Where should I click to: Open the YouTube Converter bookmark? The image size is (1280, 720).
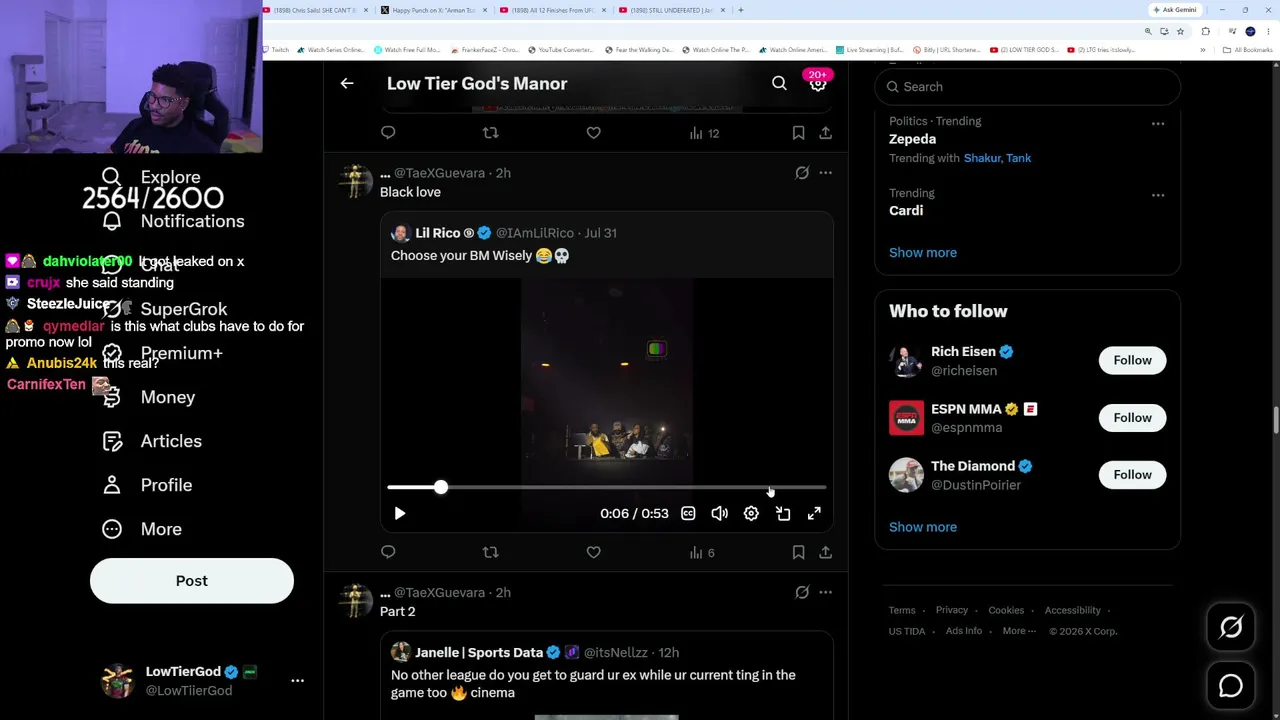[x=560, y=50]
